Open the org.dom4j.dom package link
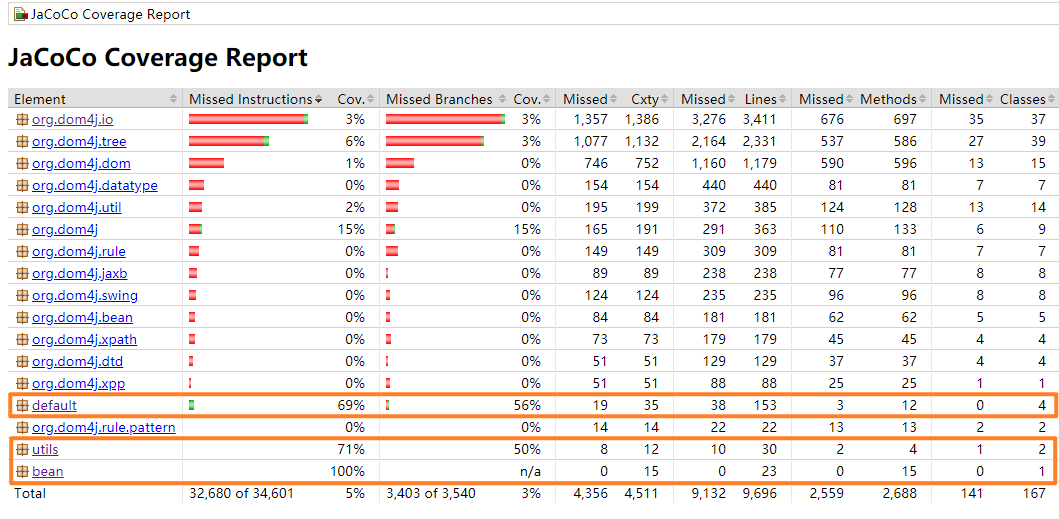 [81, 164]
